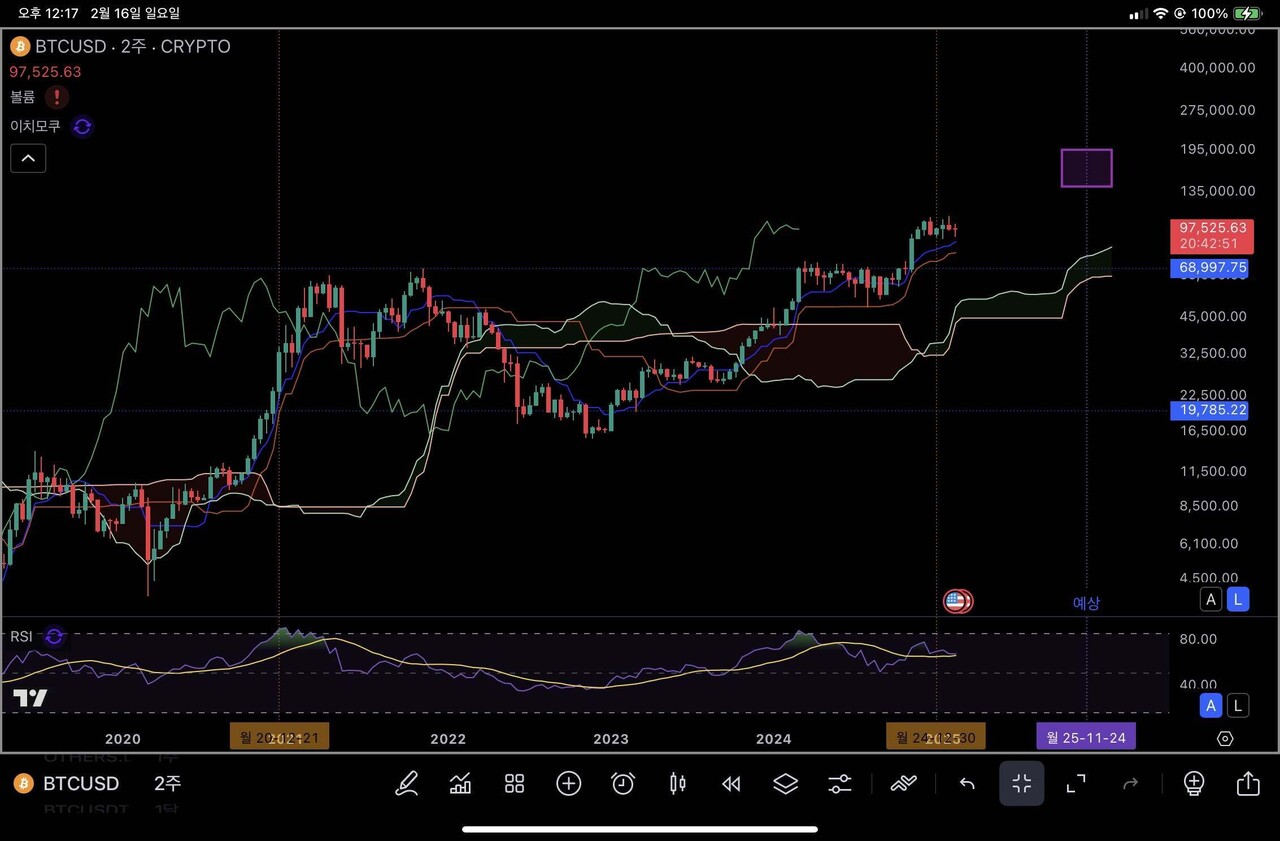Open the layout grid icon
This screenshot has width=1280, height=841.
pyautogui.click(x=514, y=784)
